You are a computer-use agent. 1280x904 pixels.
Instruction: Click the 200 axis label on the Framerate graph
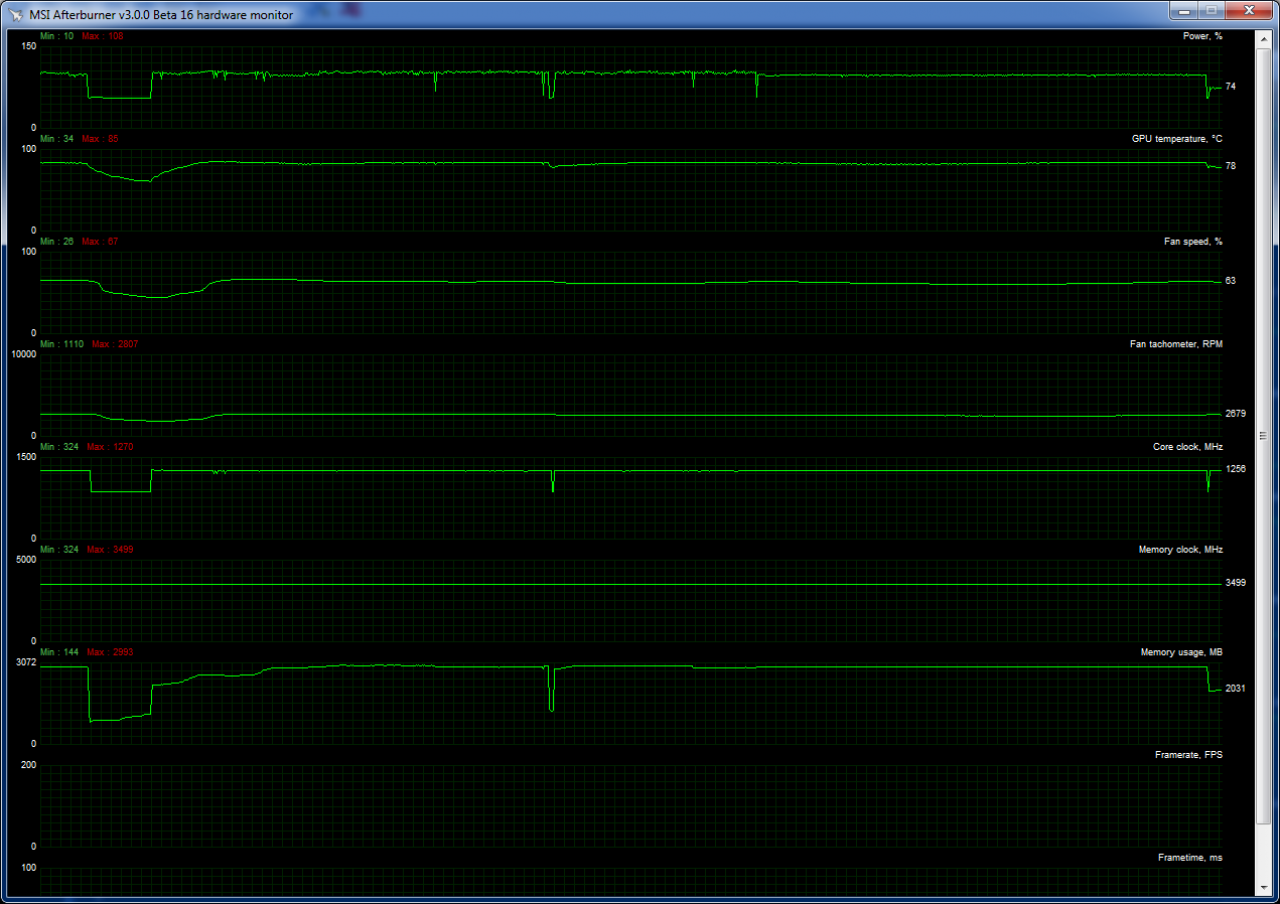(28, 765)
